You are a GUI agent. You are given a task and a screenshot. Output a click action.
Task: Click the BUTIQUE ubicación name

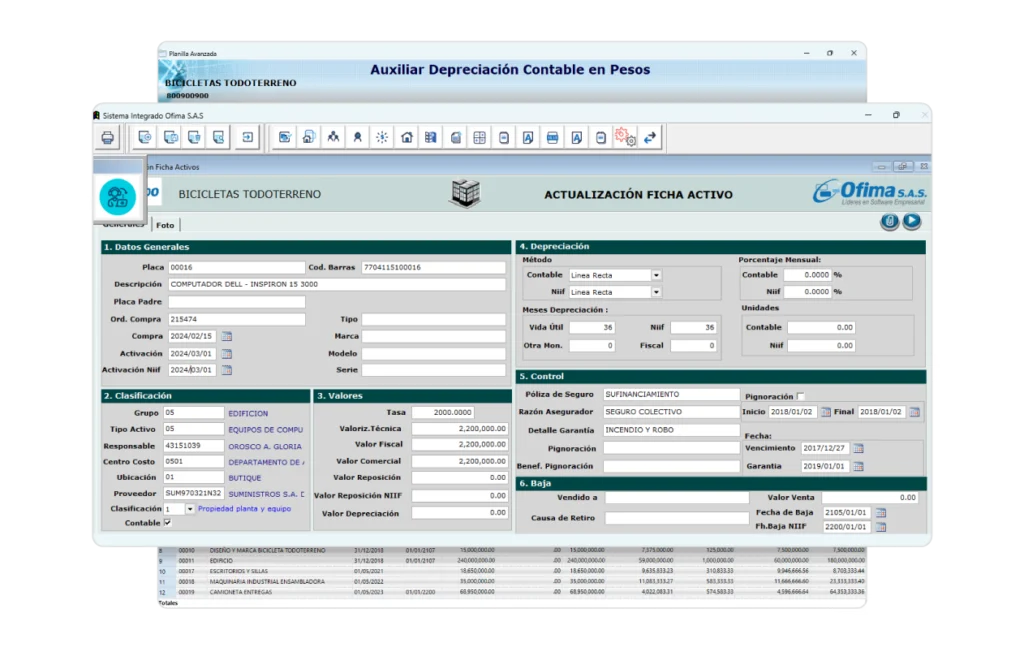click(245, 478)
